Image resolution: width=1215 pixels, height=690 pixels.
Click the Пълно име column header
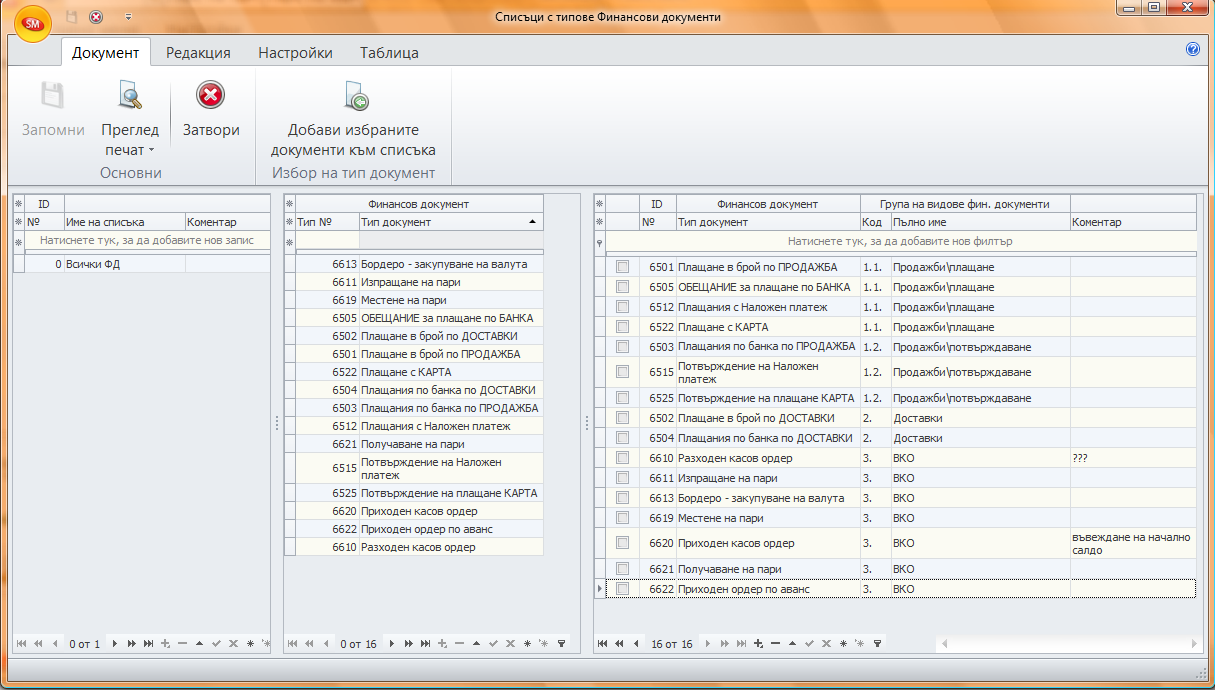point(980,222)
